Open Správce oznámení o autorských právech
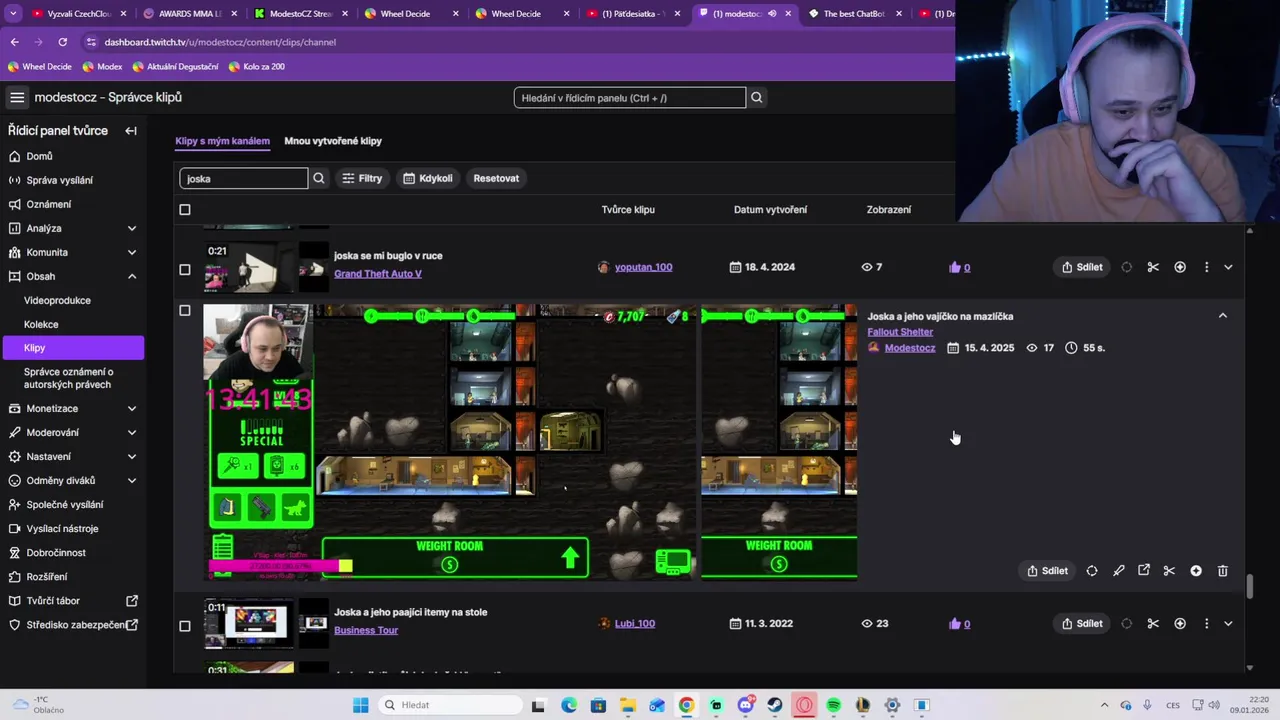 [x=68, y=377]
